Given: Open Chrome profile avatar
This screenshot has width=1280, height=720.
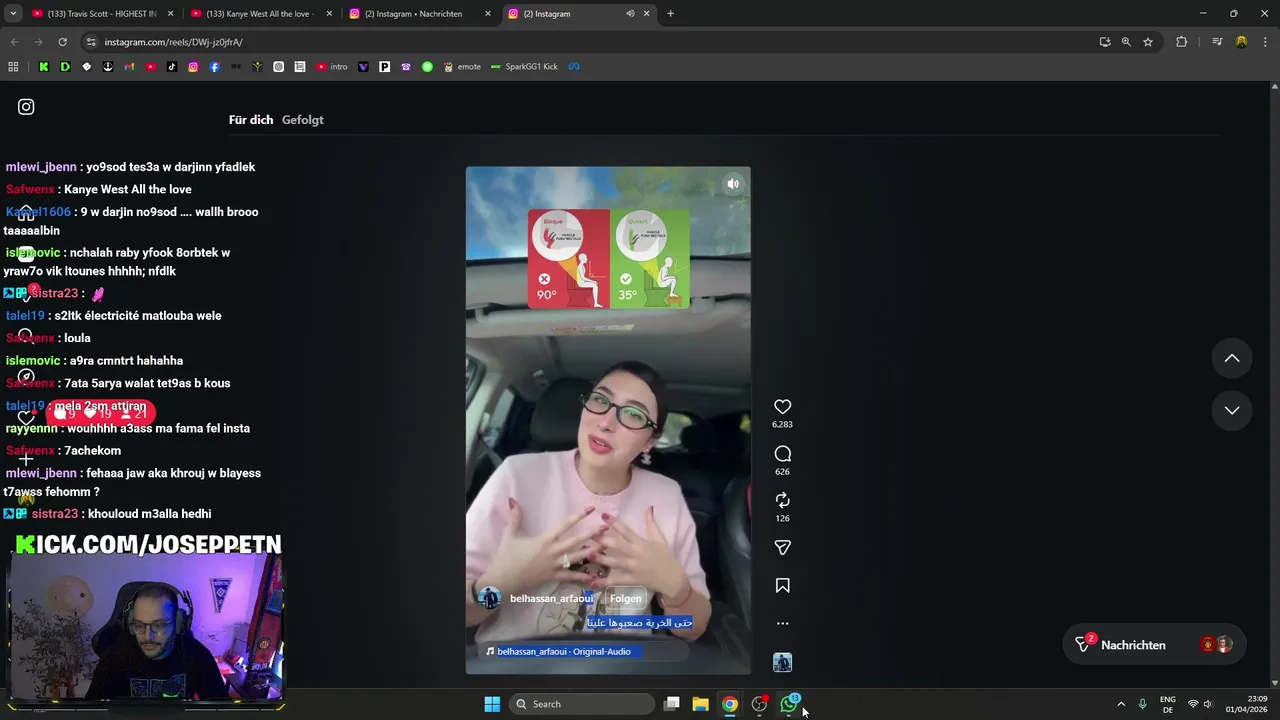Looking at the screenshot, I should coord(1241,42).
